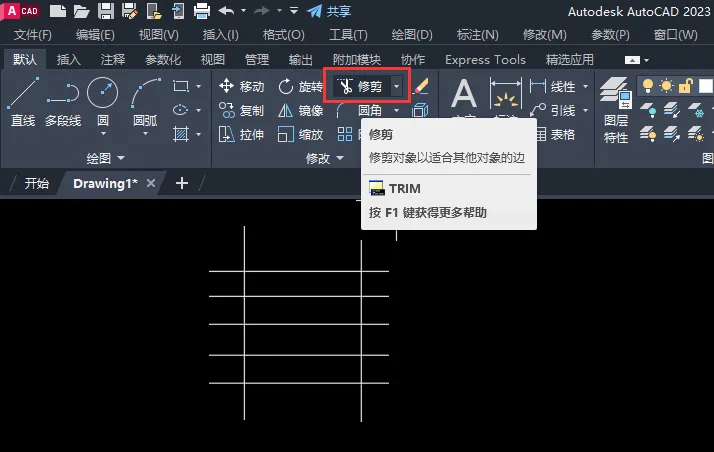Select the Rotate (旋转) tool
The width and height of the screenshot is (714, 452).
(301, 86)
